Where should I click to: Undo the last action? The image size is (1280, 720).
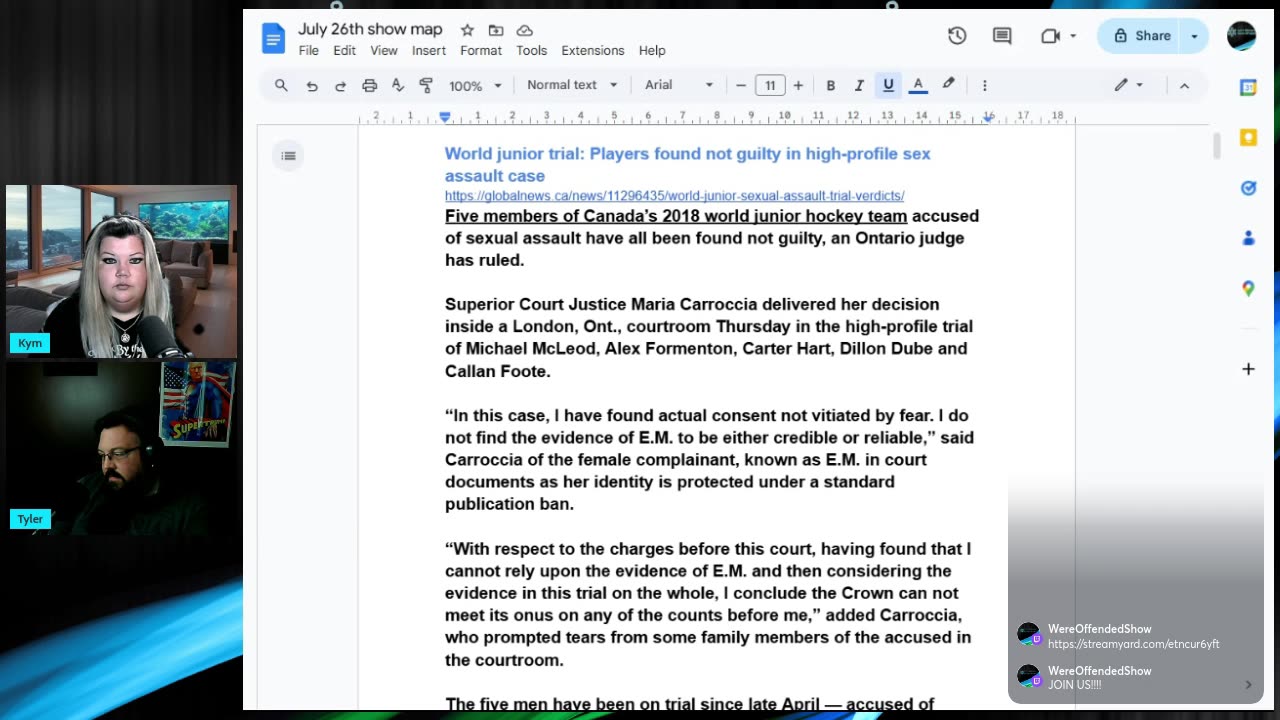(312, 85)
